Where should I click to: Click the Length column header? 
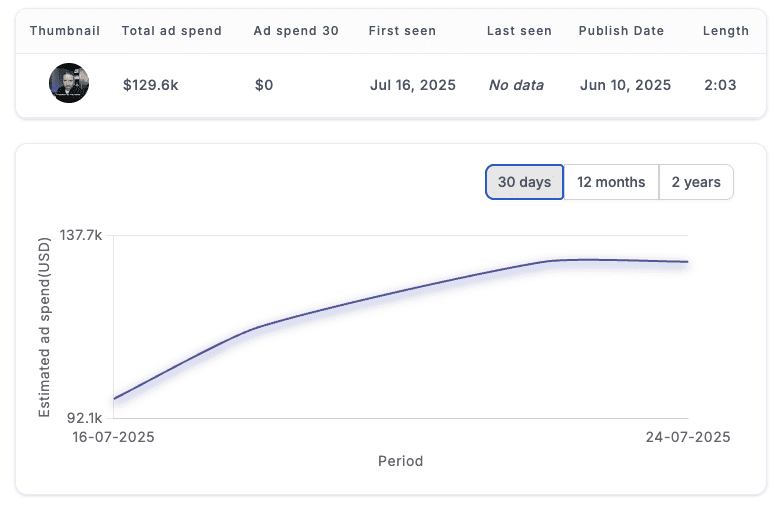click(x=725, y=31)
